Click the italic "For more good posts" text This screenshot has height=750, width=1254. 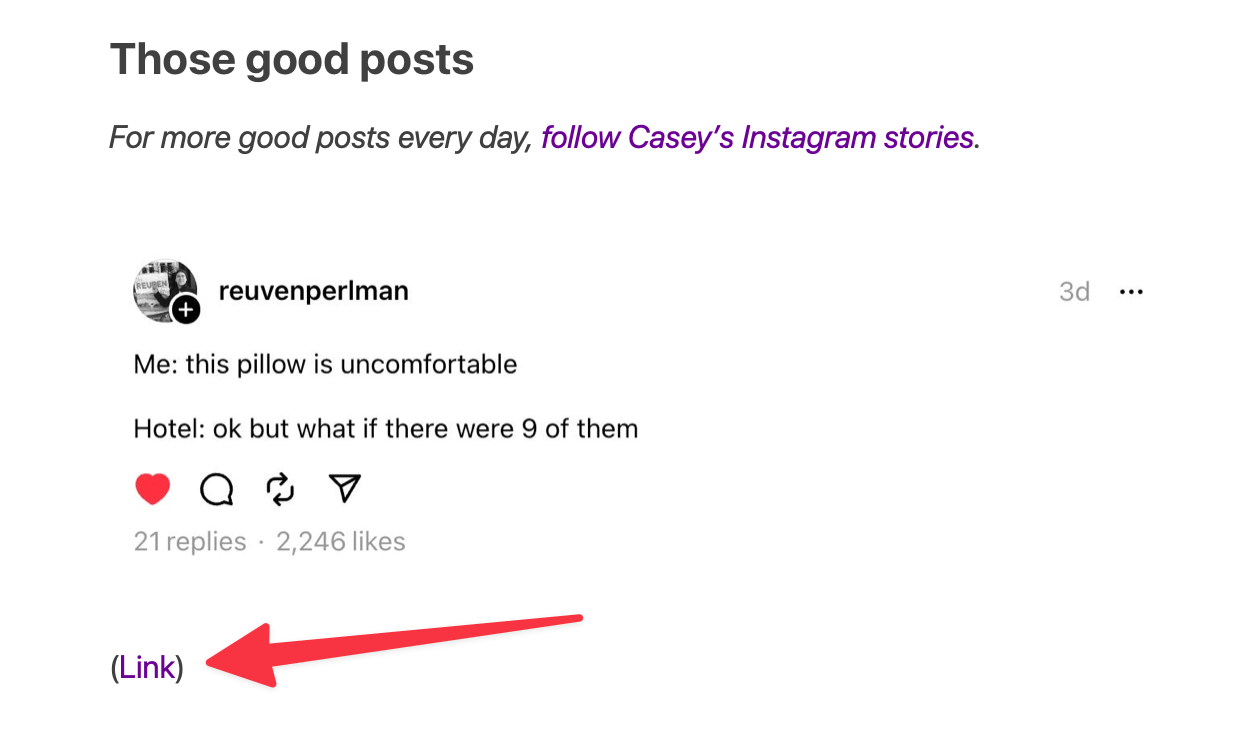pos(320,137)
